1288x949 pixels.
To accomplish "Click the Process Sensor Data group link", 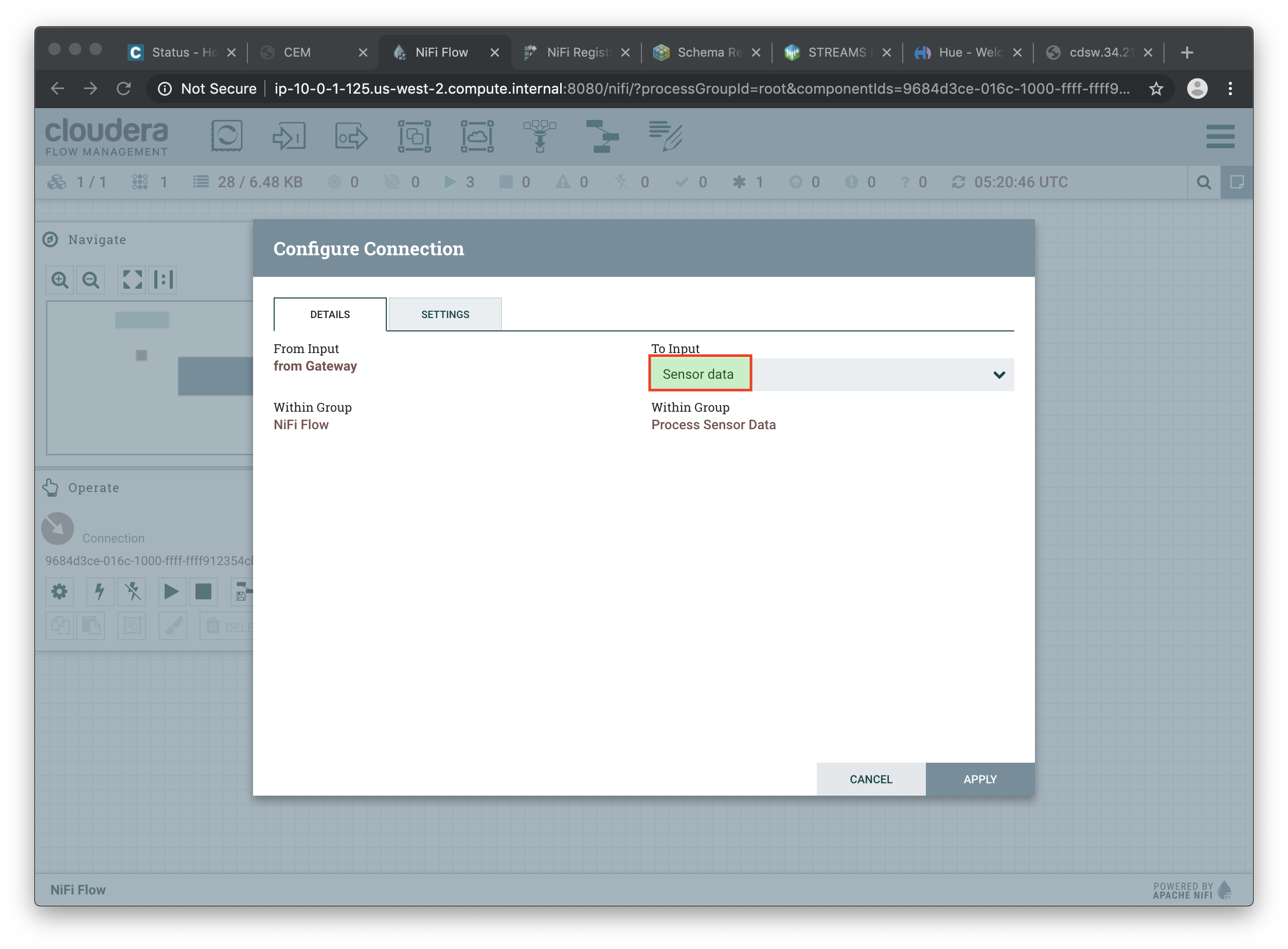I will (x=713, y=424).
